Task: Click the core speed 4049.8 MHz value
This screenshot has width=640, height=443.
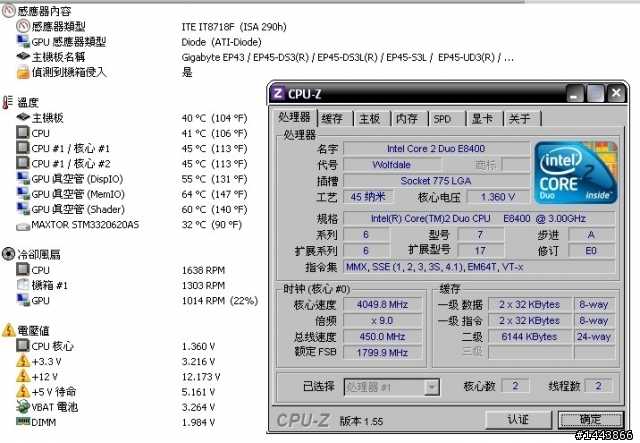Action: pos(382,305)
